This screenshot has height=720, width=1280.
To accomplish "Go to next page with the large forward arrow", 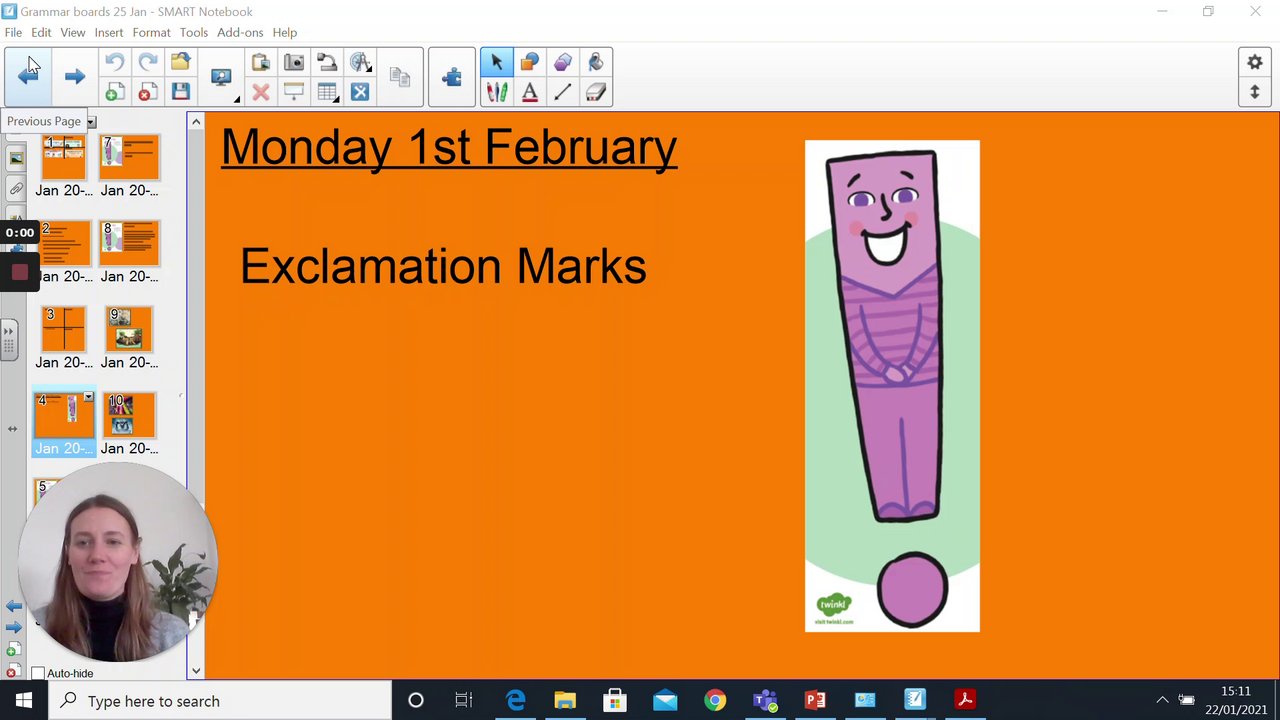I will click(x=74, y=76).
